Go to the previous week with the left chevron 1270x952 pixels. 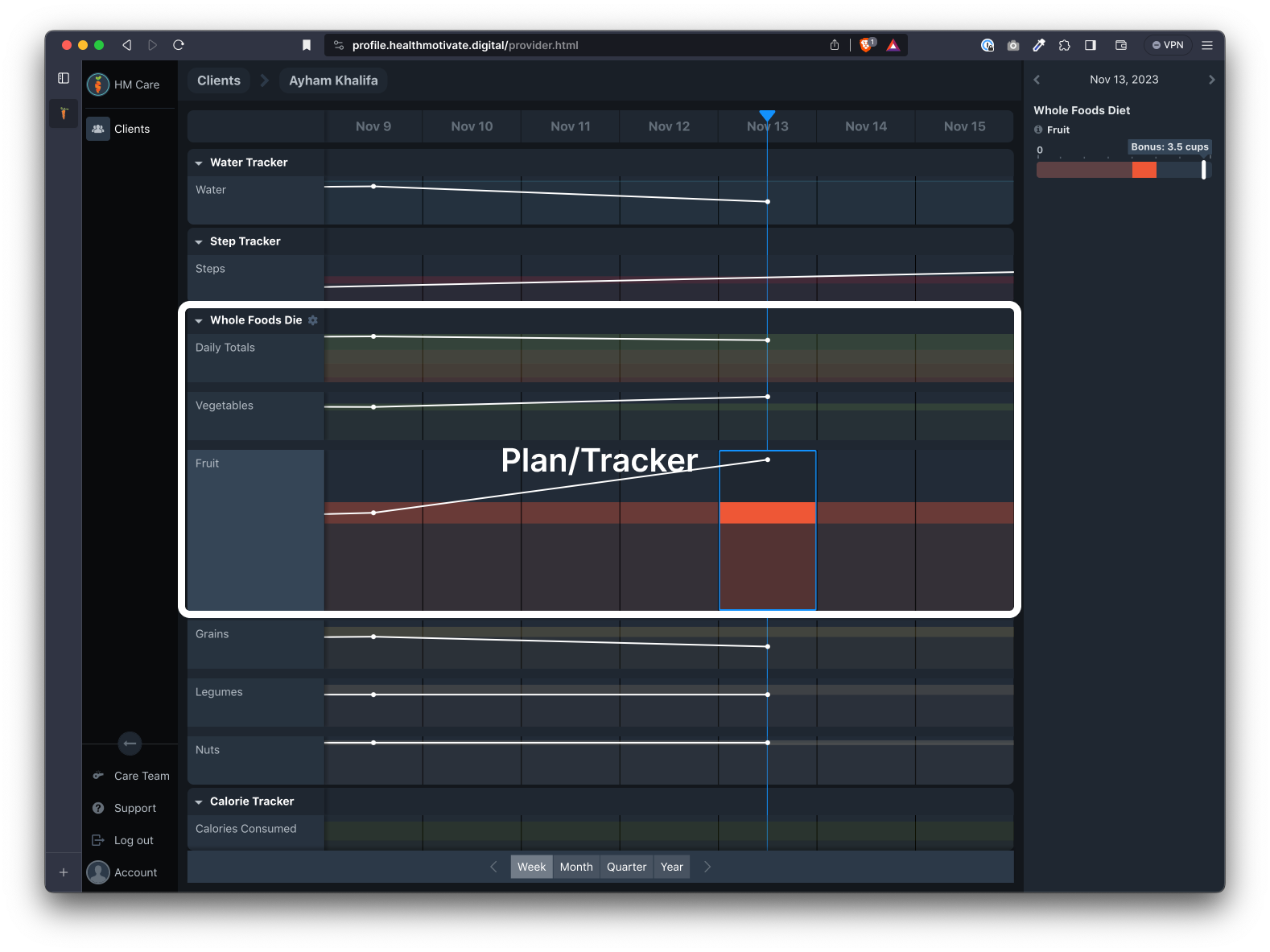click(x=493, y=867)
